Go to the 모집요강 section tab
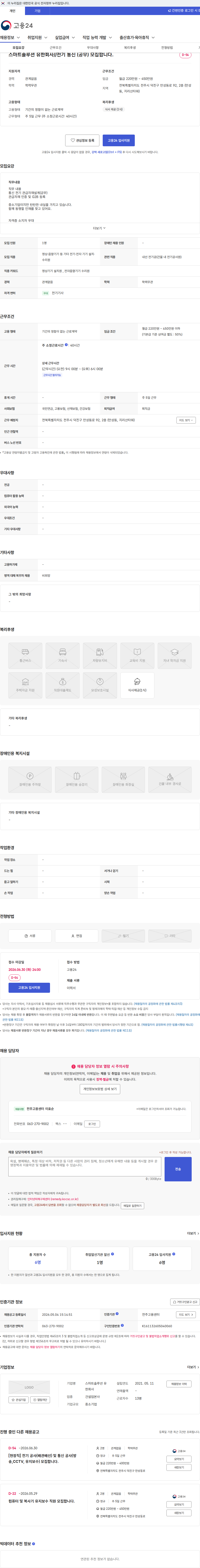This screenshot has height=1568, width=200. (x=18, y=48)
